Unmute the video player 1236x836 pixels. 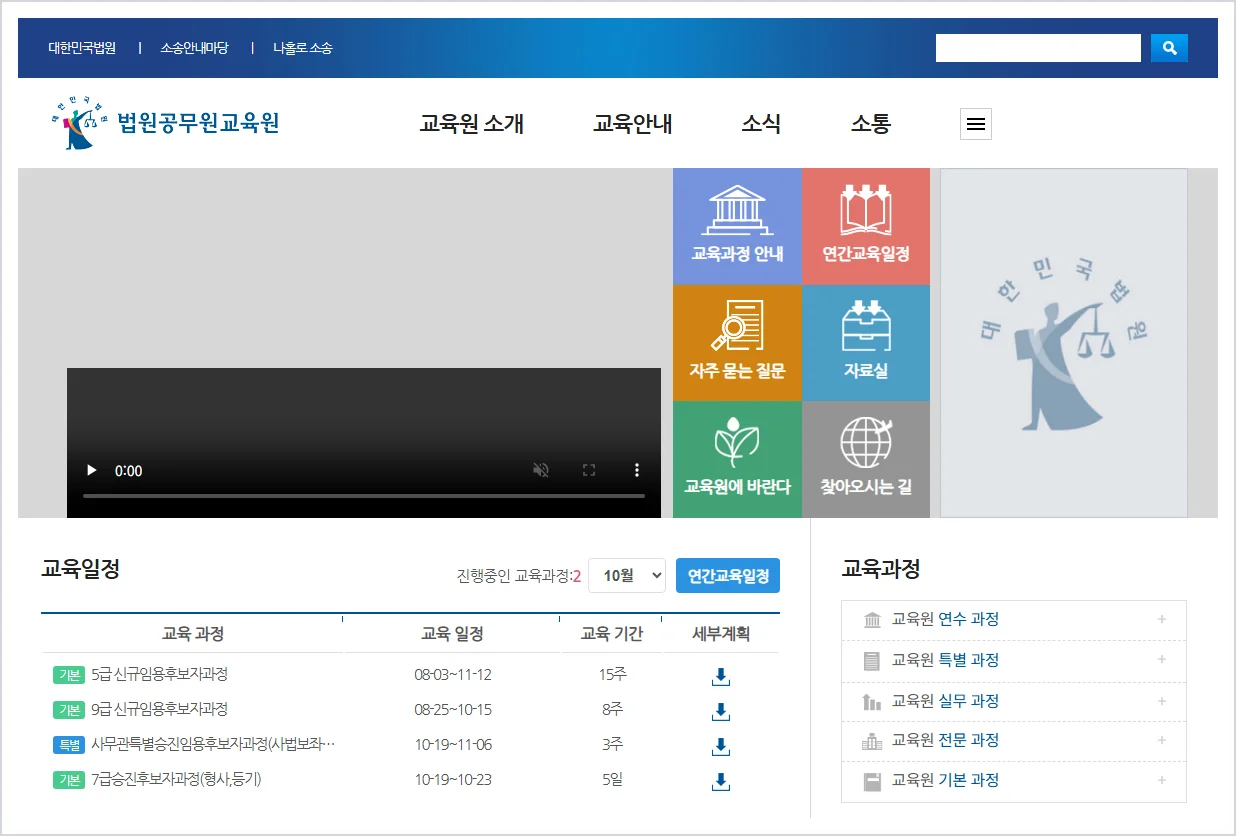coord(541,470)
